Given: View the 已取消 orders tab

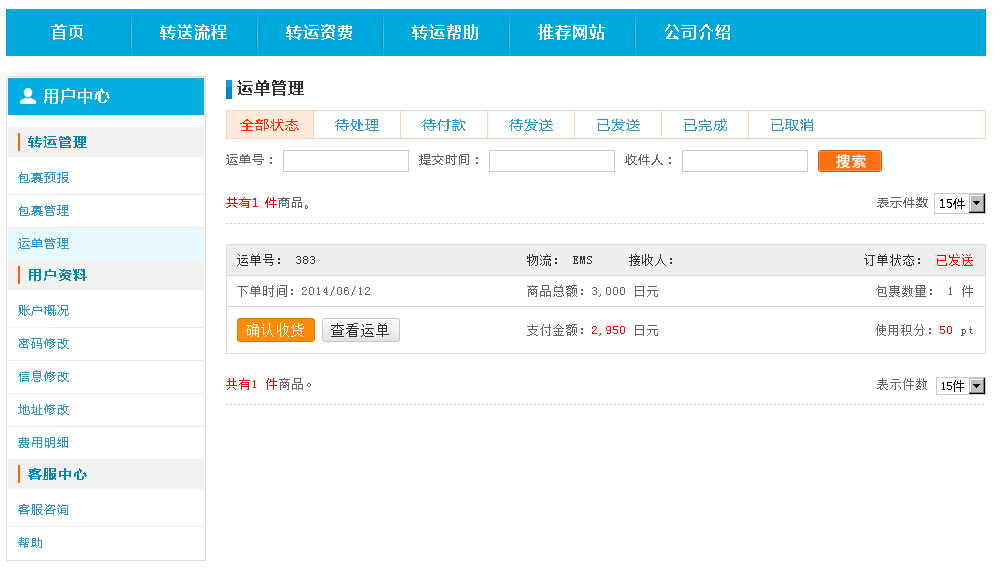Looking at the screenshot, I should pos(791,124).
